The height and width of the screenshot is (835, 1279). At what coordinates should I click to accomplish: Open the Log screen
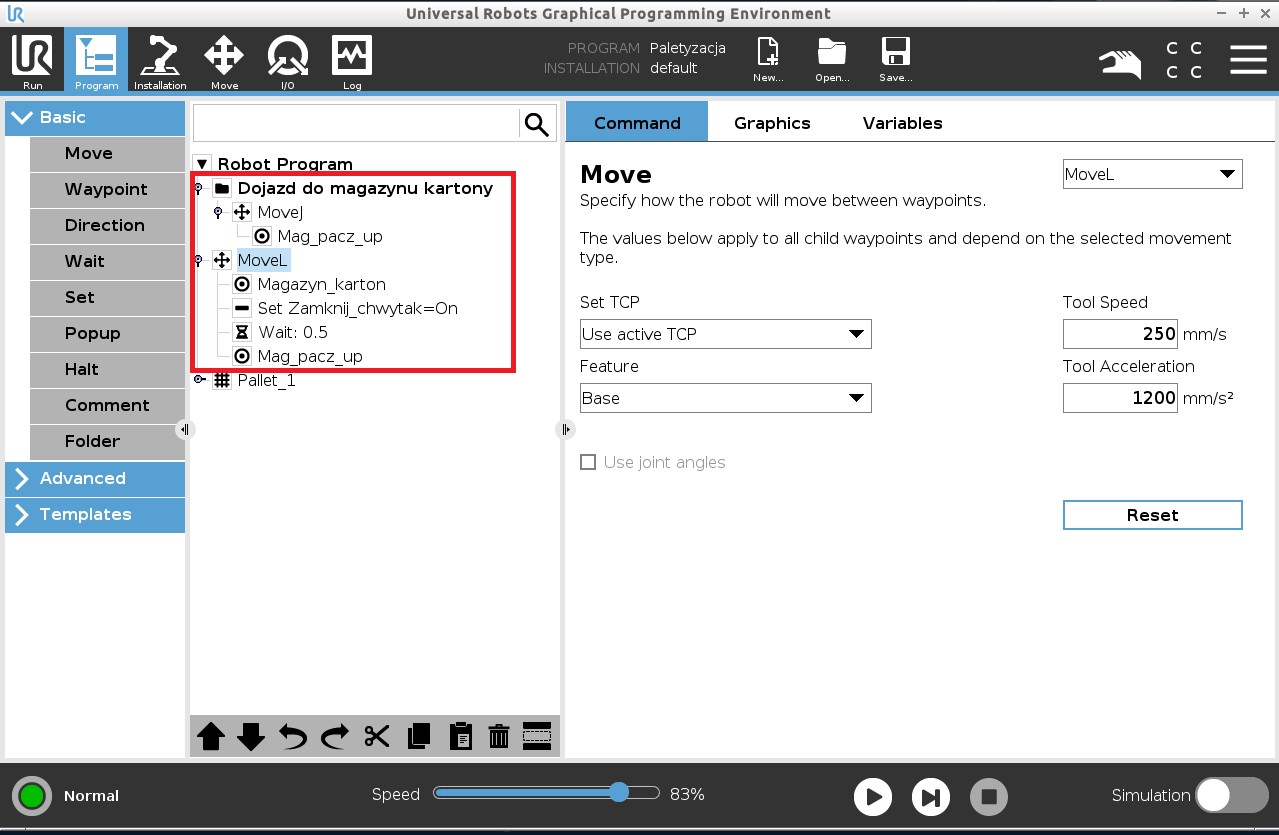pyautogui.click(x=352, y=61)
